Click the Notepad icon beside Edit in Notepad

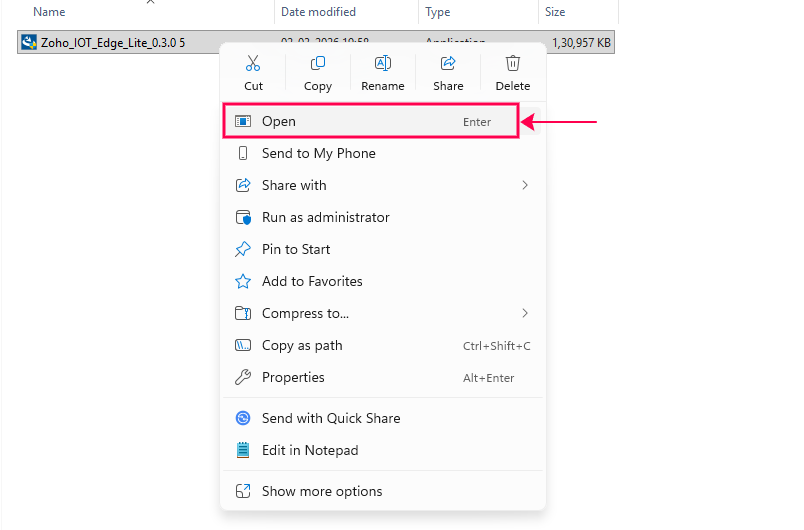click(x=243, y=450)
